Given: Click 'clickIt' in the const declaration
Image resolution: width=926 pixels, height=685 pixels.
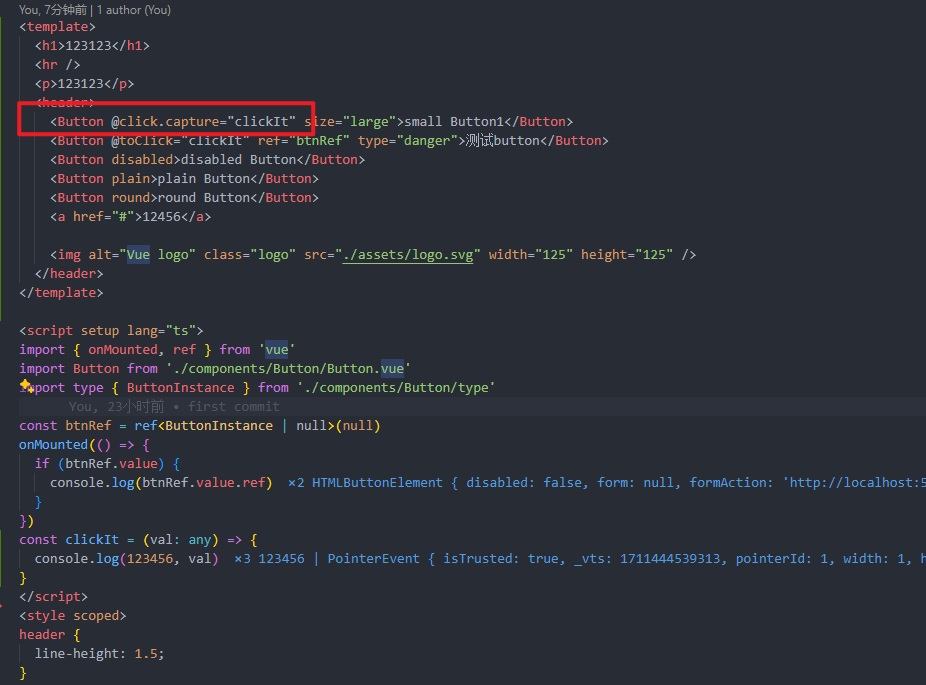Looking at the screenshot, I should click(92, 540).
